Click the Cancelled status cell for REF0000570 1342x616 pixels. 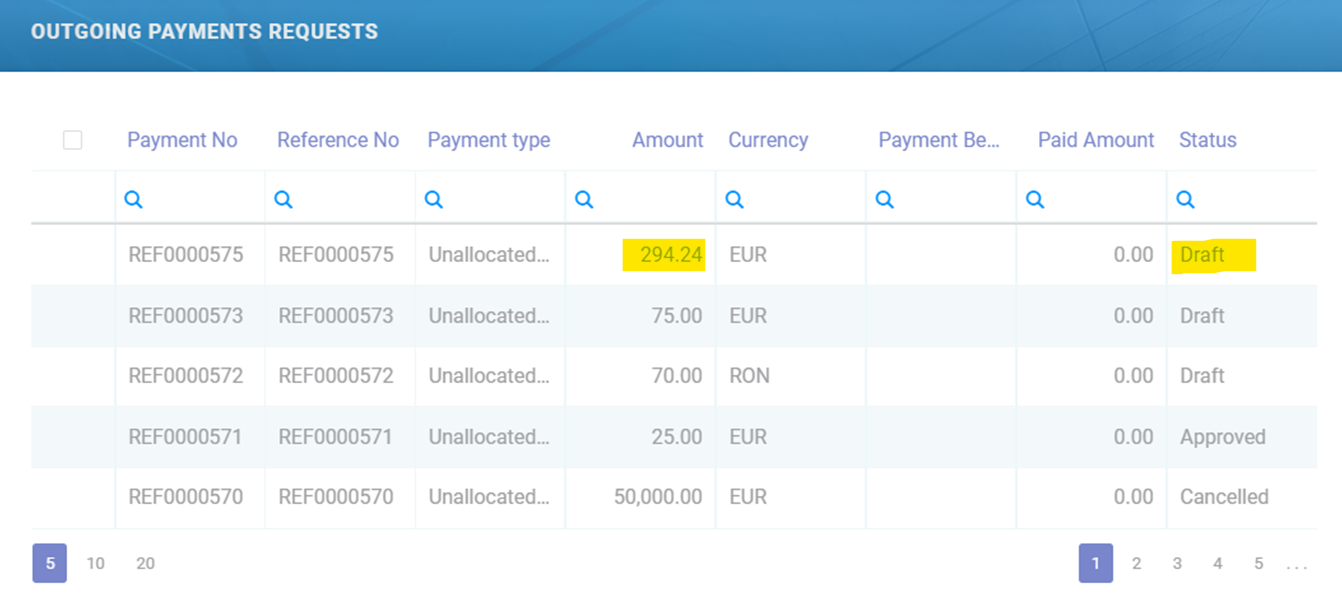point(1223,497)
